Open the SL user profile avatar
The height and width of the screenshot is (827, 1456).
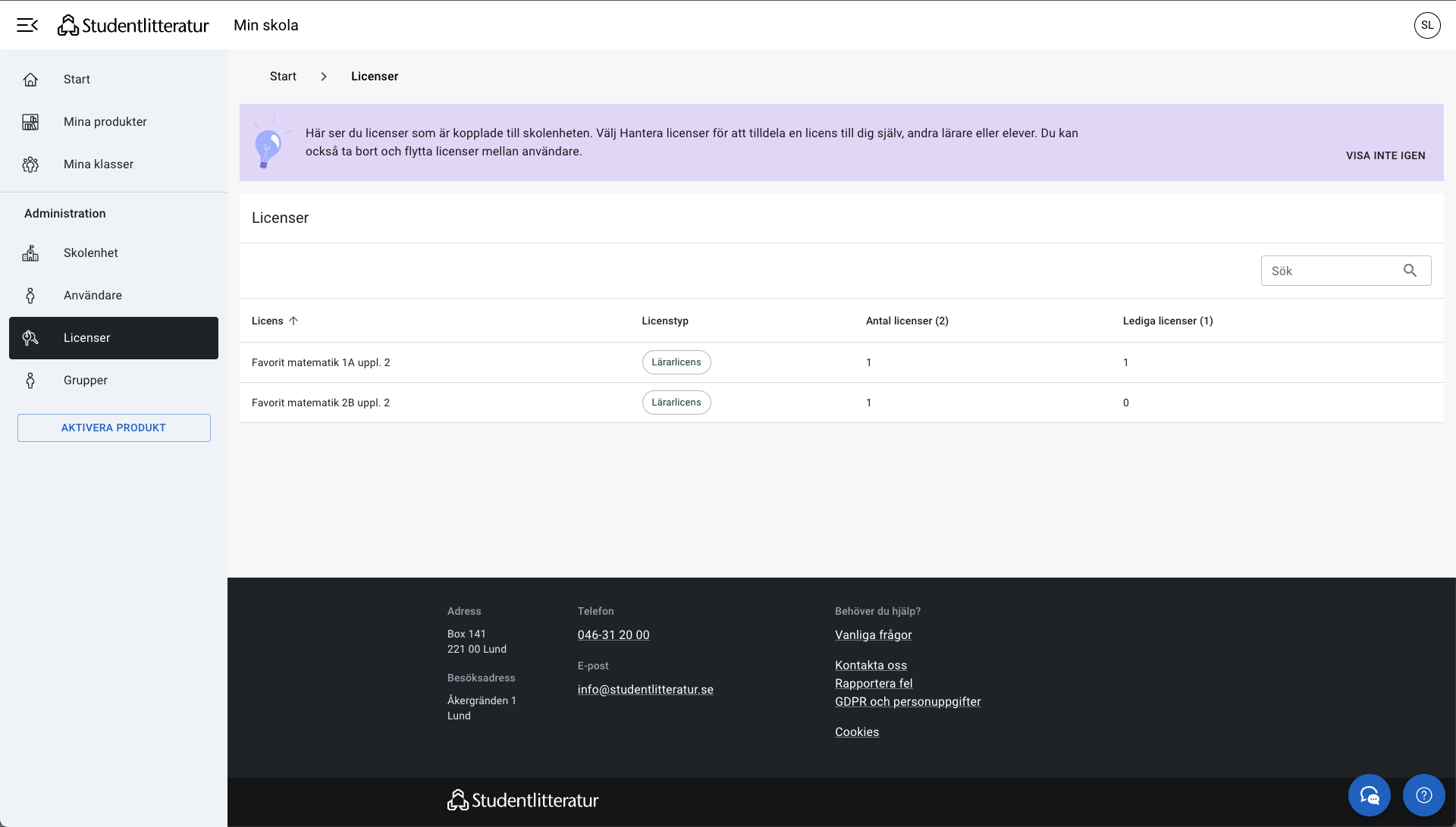1426,25
